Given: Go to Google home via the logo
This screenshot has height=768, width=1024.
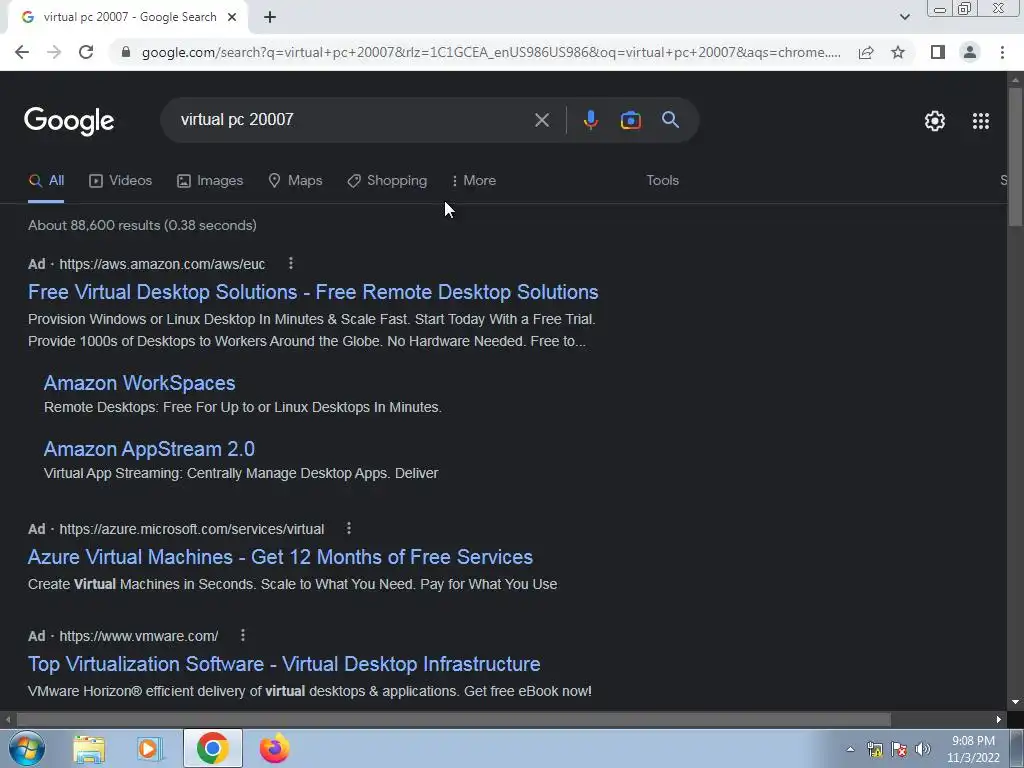Looking at the screenshot, I should point(69,121).
